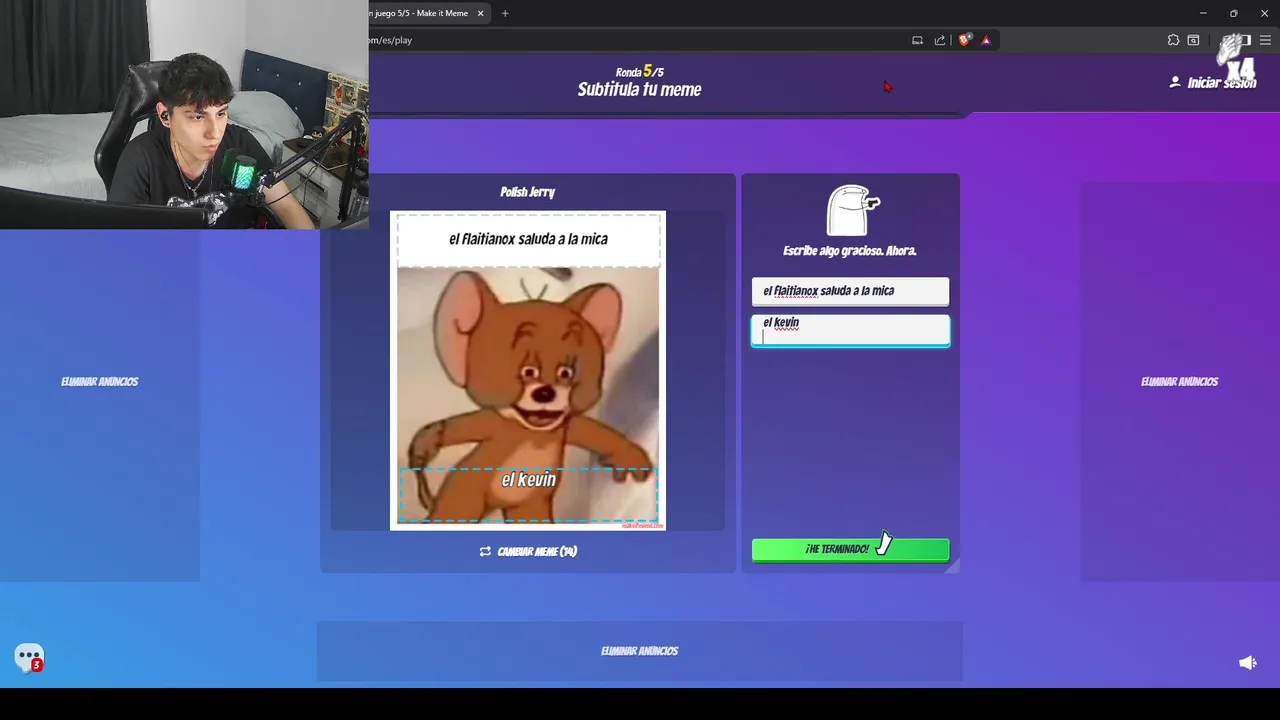1280x720 pixels.
Task: Click Eliminar anuncios in the left panel
Action: (x=99, y=381)
